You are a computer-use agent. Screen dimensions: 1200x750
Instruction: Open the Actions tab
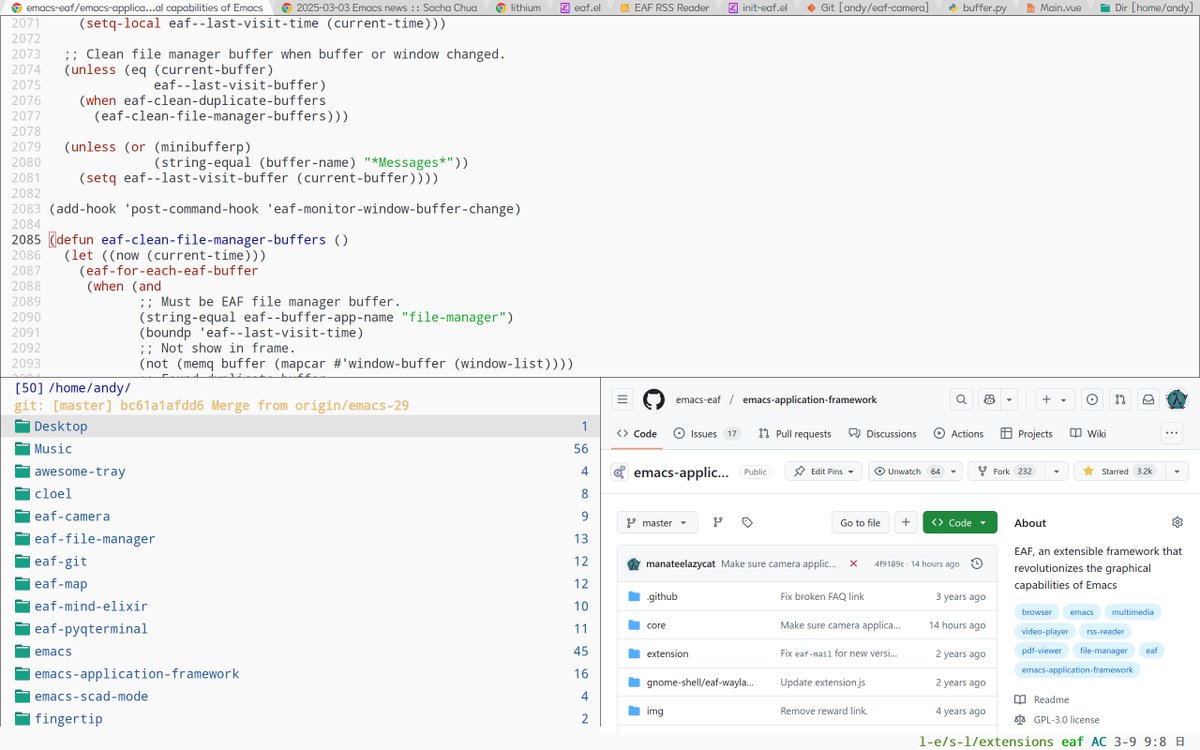point(959,434)
